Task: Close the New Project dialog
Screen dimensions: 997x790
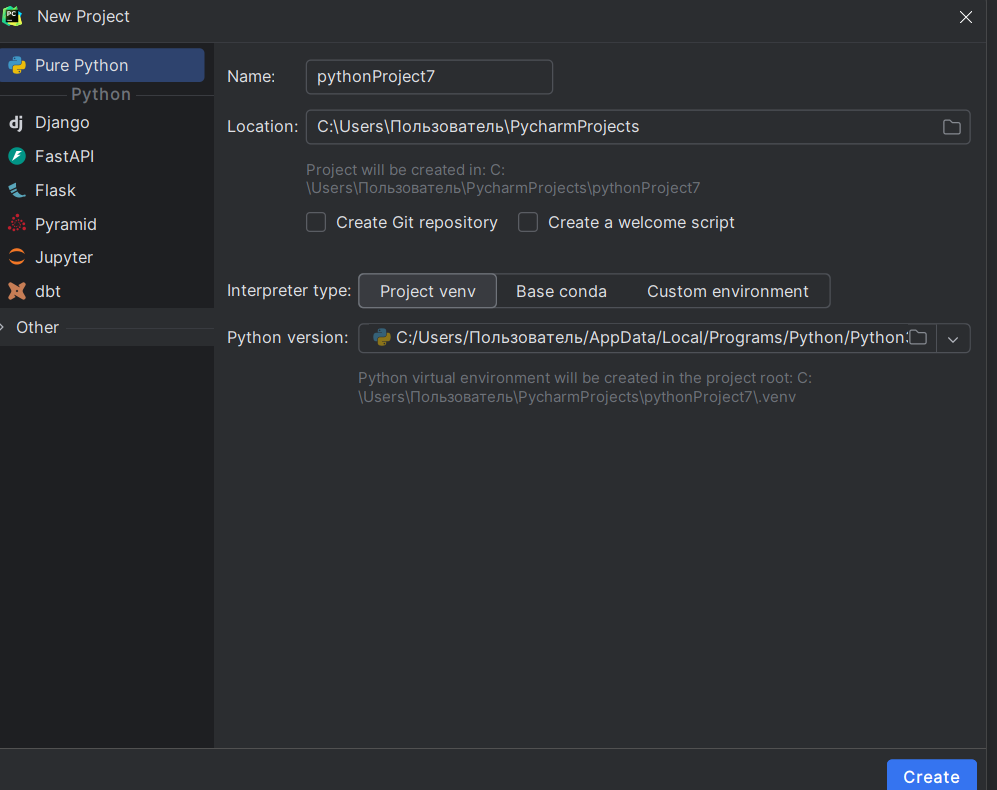Action: [965, 17]
